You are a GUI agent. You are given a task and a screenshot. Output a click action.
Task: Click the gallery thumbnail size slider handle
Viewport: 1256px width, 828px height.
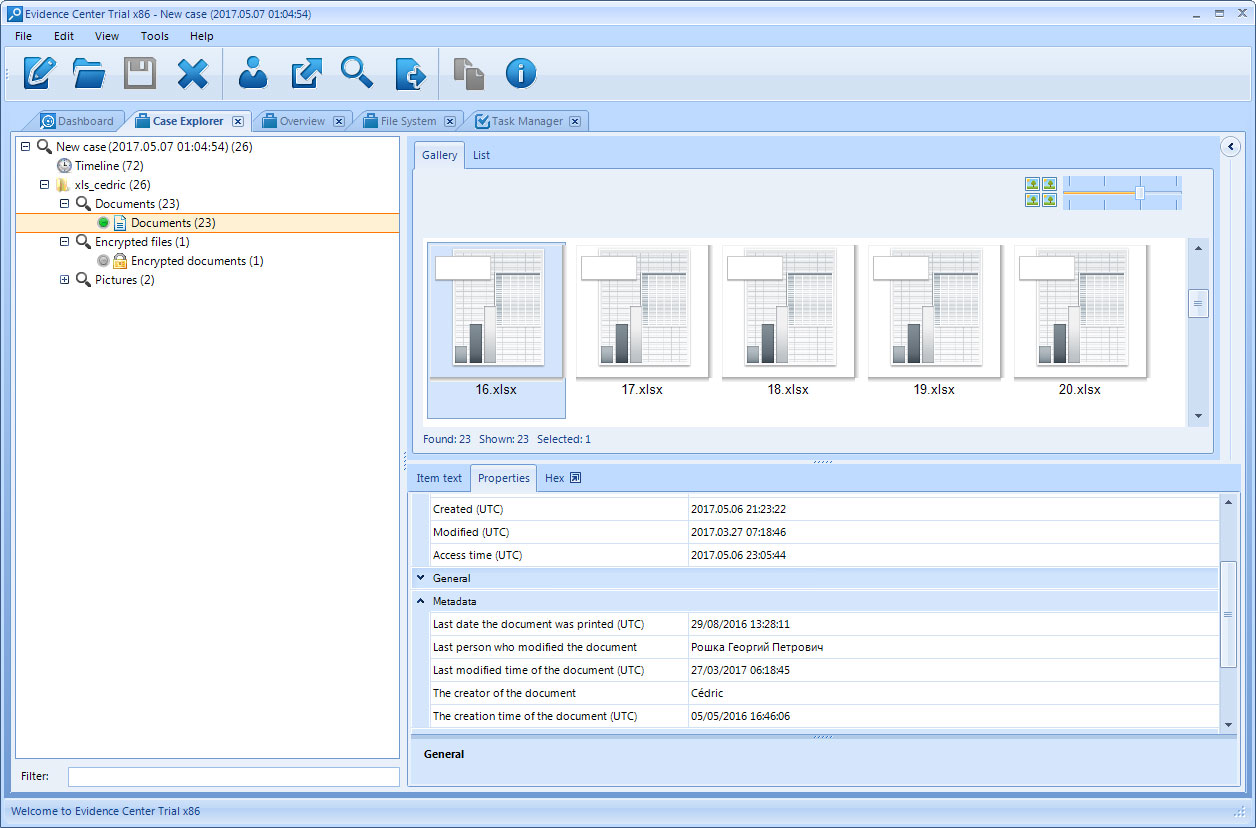pyautogui.click(x=1140, y=192)
